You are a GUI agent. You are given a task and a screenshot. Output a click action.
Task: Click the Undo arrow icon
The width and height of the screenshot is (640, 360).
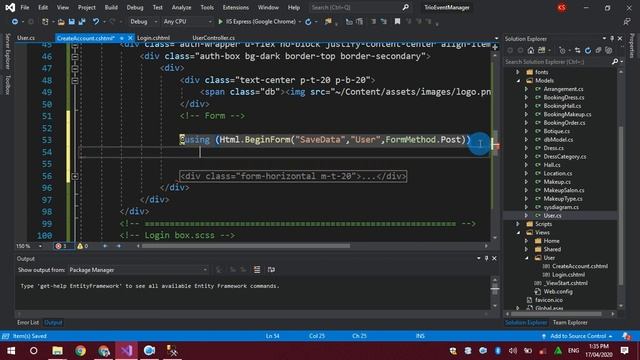tap(96, 22)
